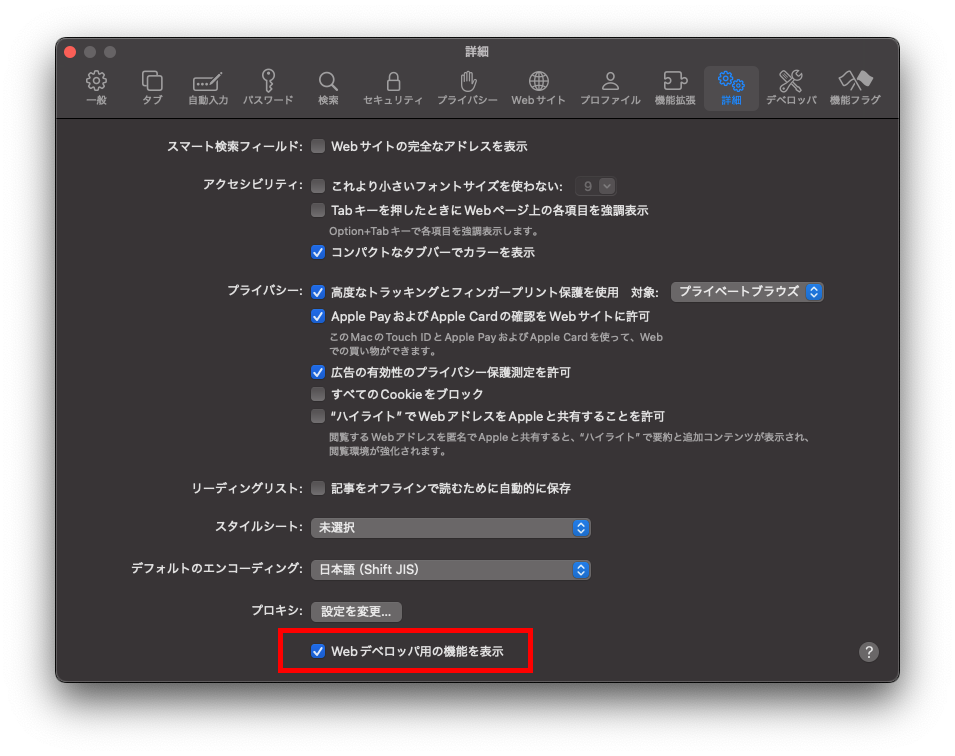Uncheck 広告の有効性のプライバシー保護測定を許可
The image size is (955, 756).
[x=318, y=372]
